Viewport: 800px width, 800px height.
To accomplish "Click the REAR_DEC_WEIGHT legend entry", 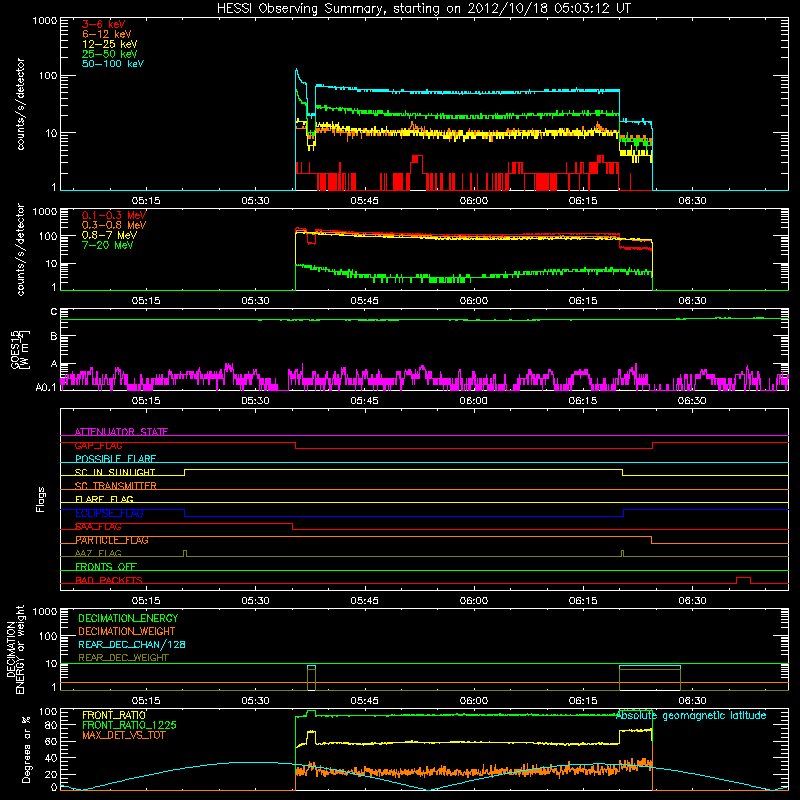I will [123, 658].
